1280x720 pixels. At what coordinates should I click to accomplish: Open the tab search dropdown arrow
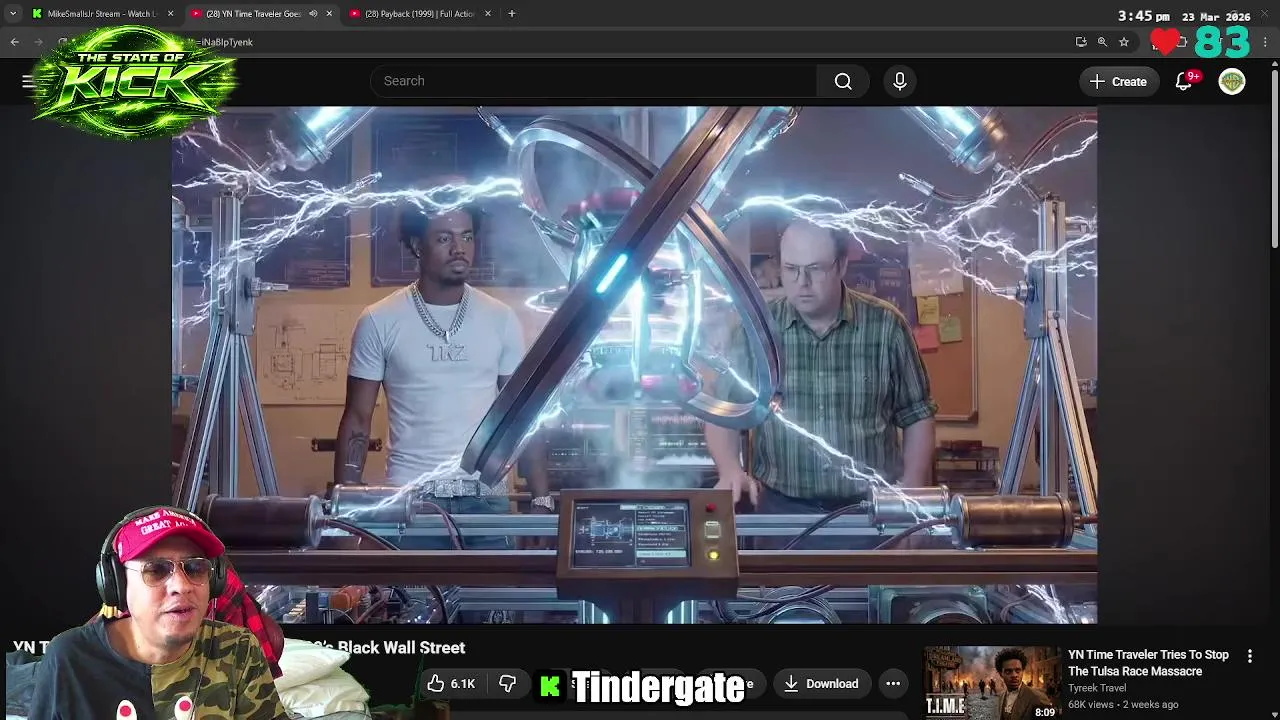tap(13, 14)
